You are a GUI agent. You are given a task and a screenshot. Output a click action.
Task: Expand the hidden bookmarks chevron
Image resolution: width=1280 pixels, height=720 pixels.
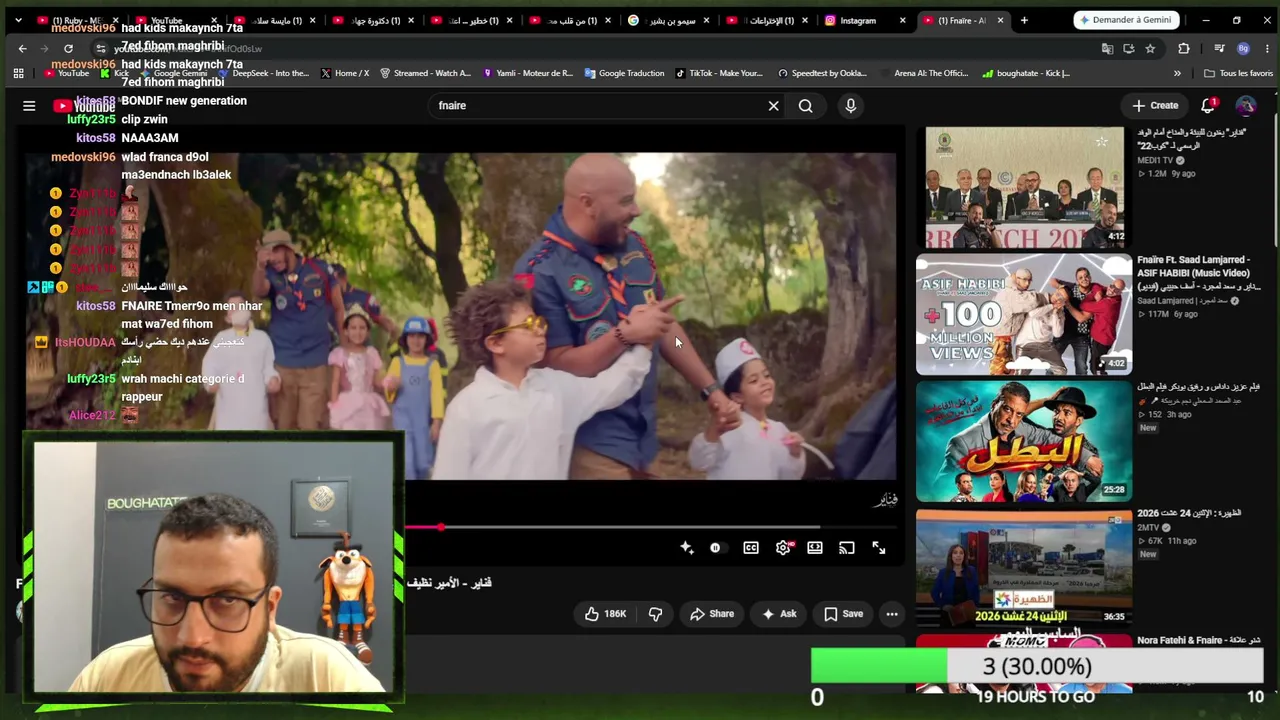tap(1177, 73)
